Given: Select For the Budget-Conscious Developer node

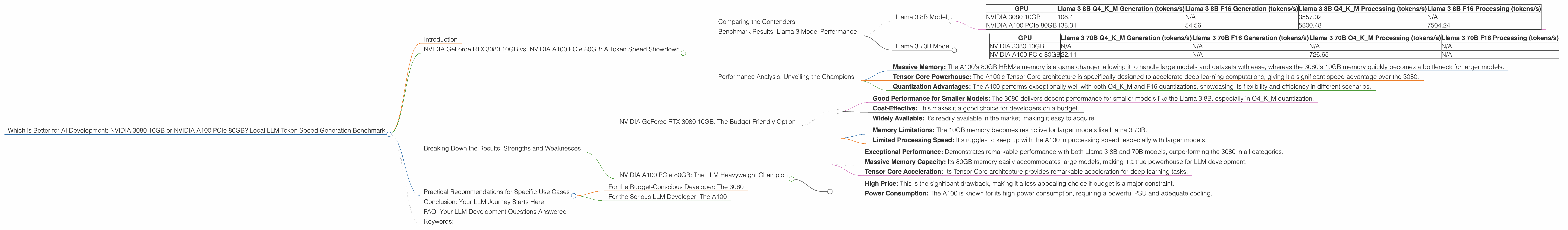Looking at the screenshot, I should [676, 187].
